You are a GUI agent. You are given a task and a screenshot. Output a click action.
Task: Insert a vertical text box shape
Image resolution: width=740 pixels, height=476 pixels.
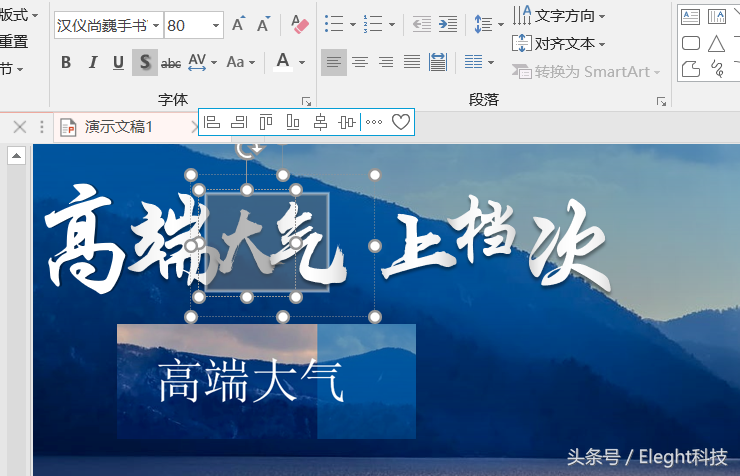[x=717, y=17]
